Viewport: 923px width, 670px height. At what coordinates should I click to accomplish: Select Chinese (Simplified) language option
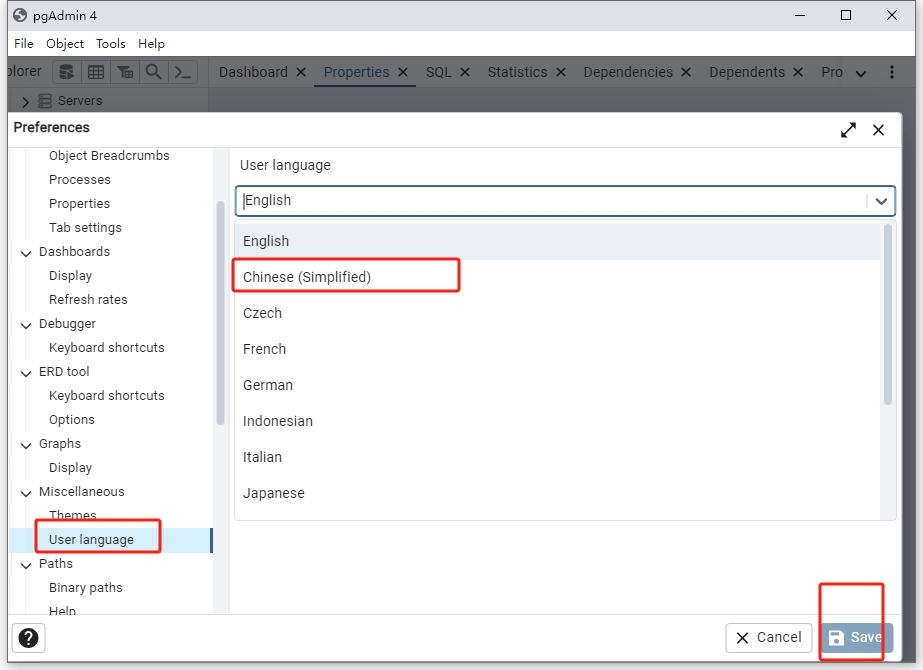(x=557, y=277)
